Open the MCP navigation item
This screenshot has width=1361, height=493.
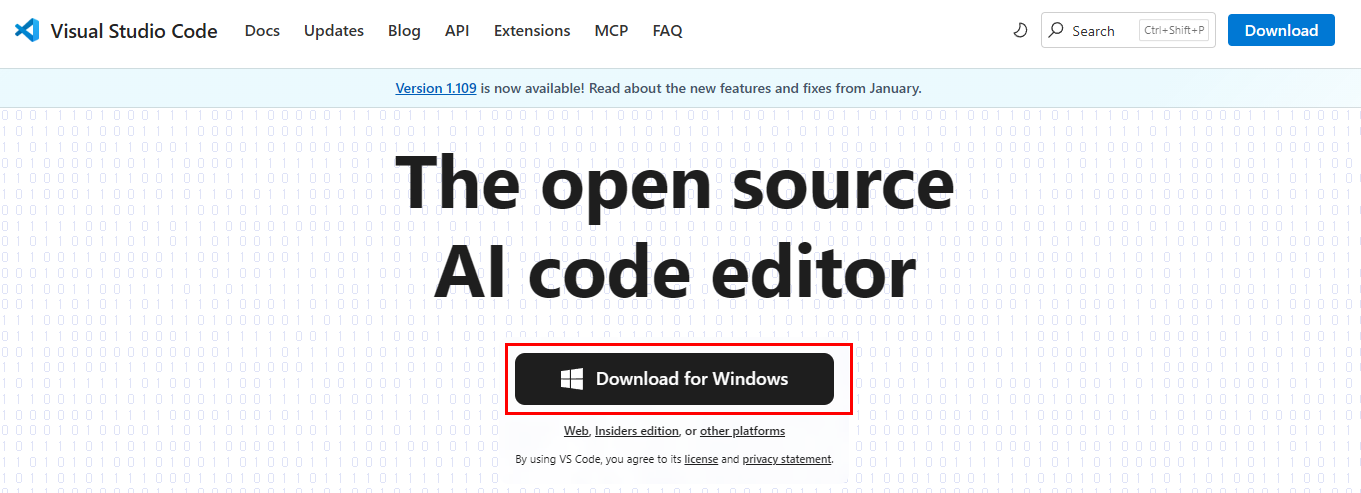click(x=611, y=30)
